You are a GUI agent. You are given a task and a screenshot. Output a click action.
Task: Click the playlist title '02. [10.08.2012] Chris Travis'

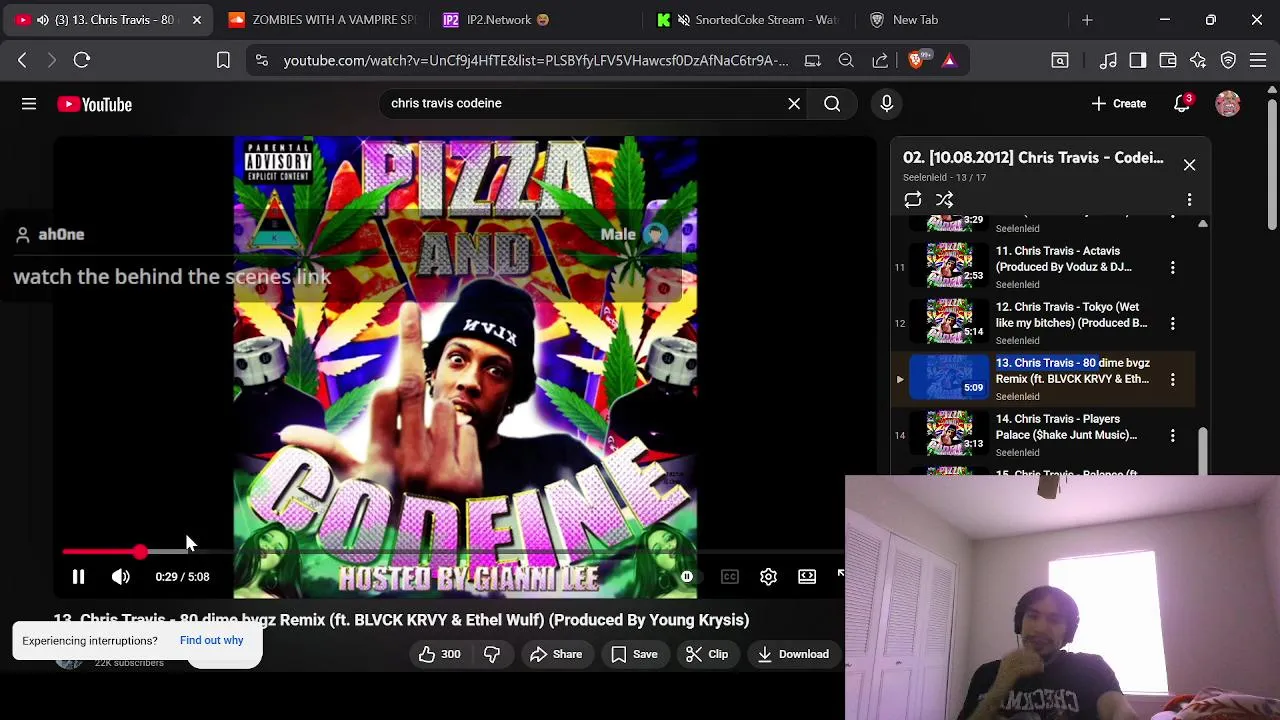click(x=1033, y=158)
